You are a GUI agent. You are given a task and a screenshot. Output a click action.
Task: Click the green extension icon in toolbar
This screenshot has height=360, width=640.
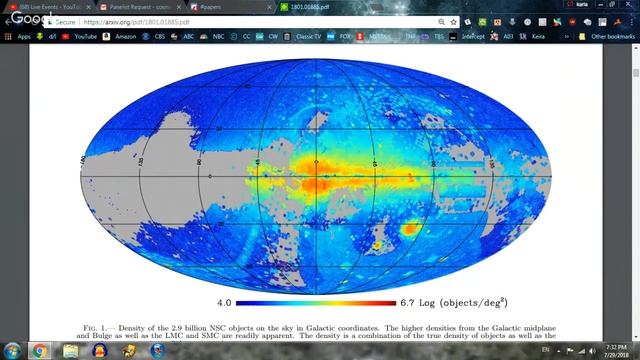click(x=482, y=22)
